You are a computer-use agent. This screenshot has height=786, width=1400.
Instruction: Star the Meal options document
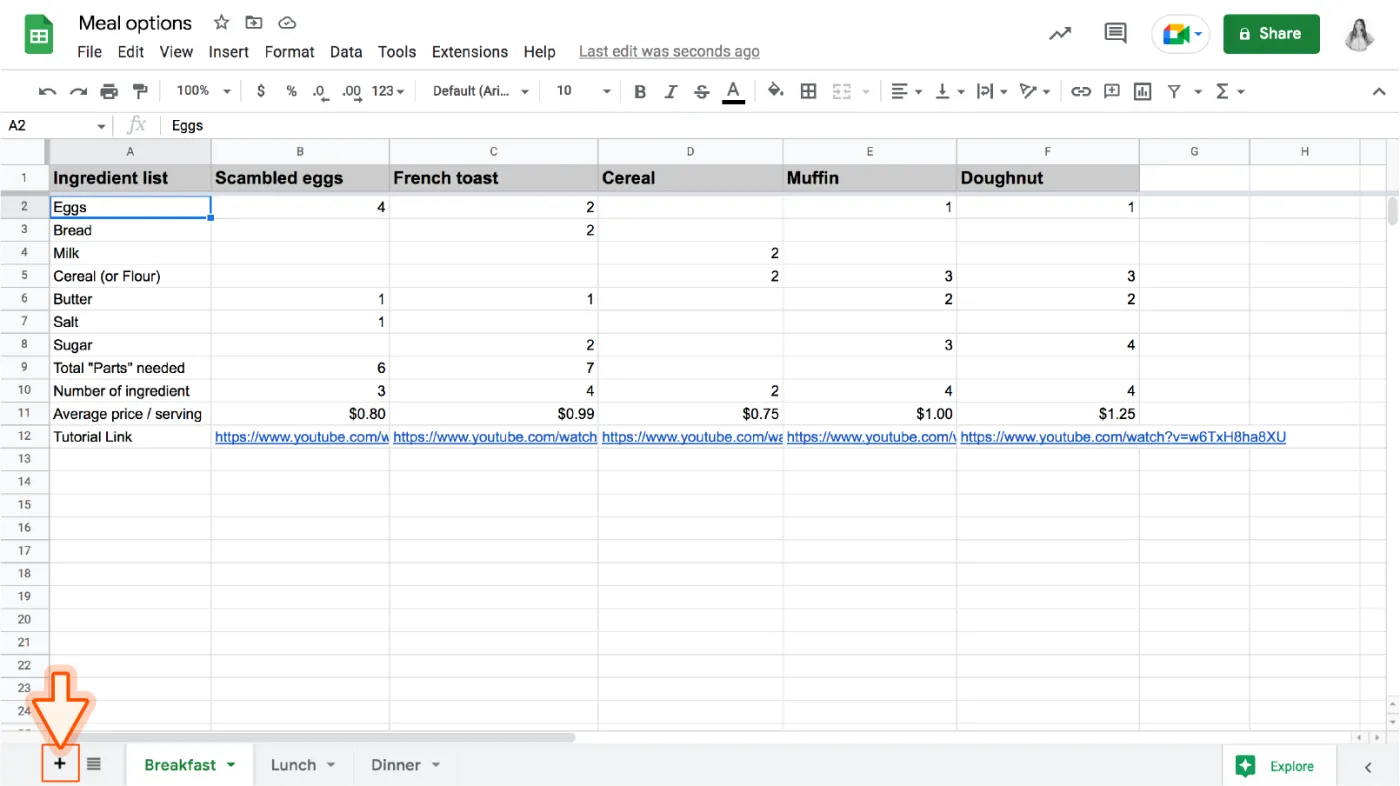tap(221, 23)
